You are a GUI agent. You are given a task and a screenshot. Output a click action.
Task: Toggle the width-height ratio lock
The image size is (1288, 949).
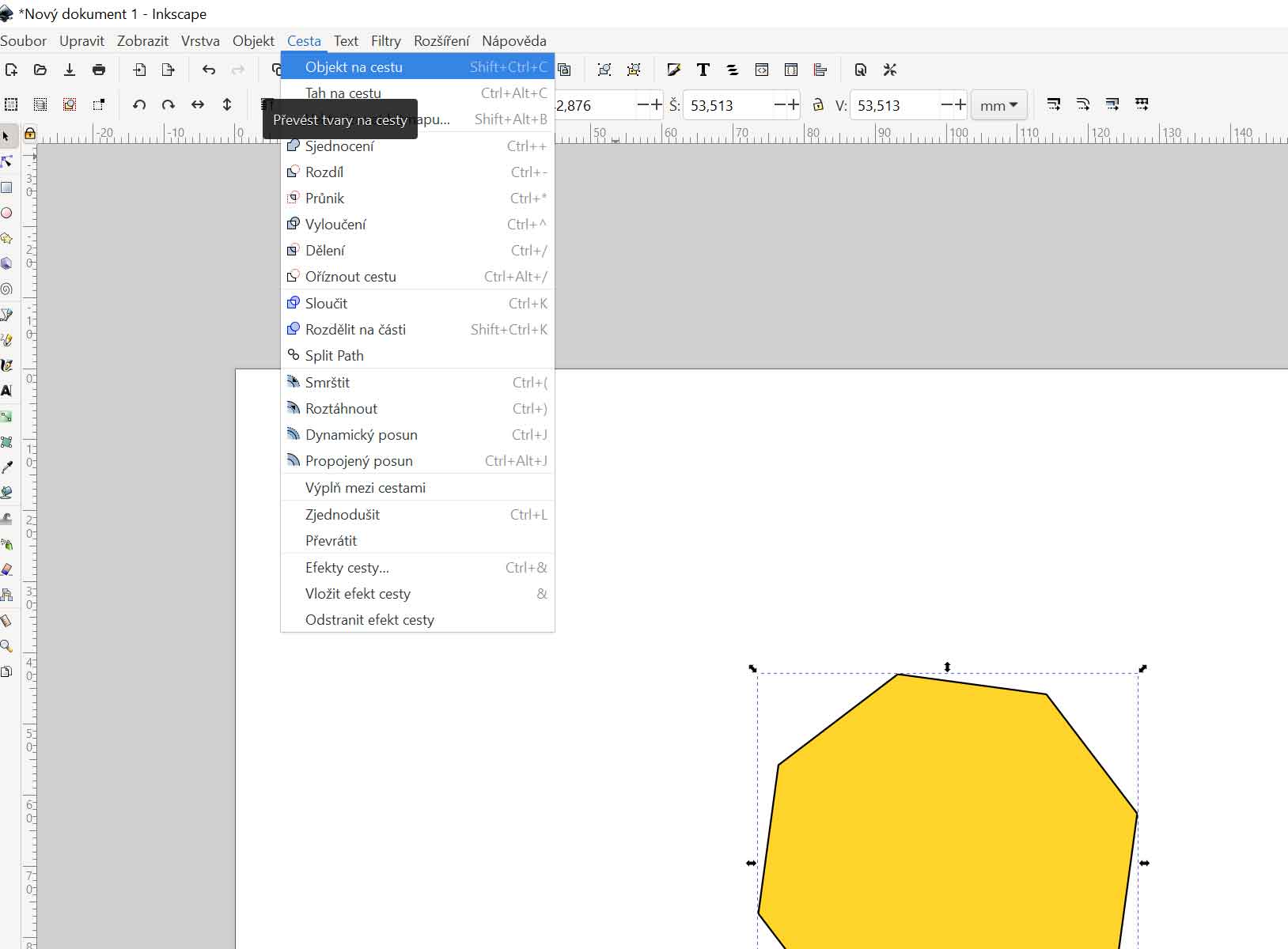click(x=818, y=104)
